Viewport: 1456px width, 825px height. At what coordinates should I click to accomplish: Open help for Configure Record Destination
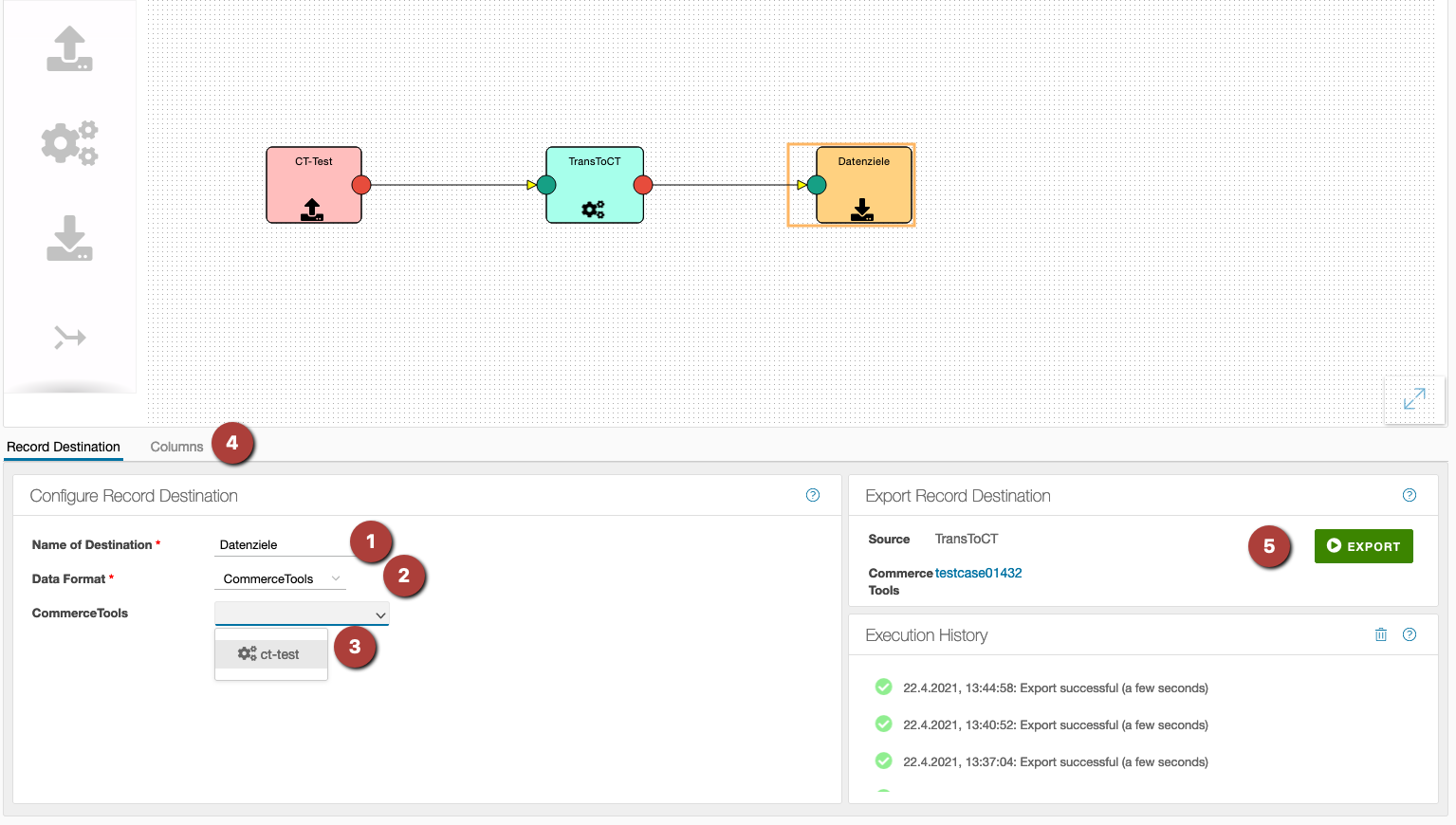click(x=813, y=495)
